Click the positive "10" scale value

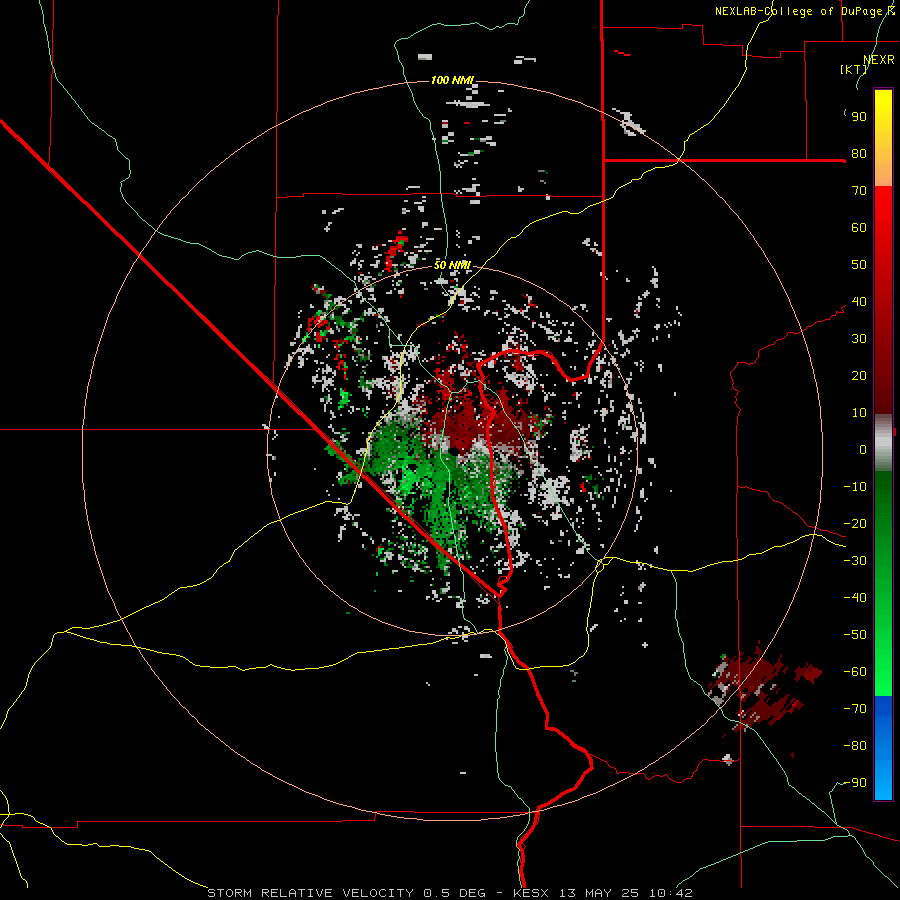(x=859, y=413)
